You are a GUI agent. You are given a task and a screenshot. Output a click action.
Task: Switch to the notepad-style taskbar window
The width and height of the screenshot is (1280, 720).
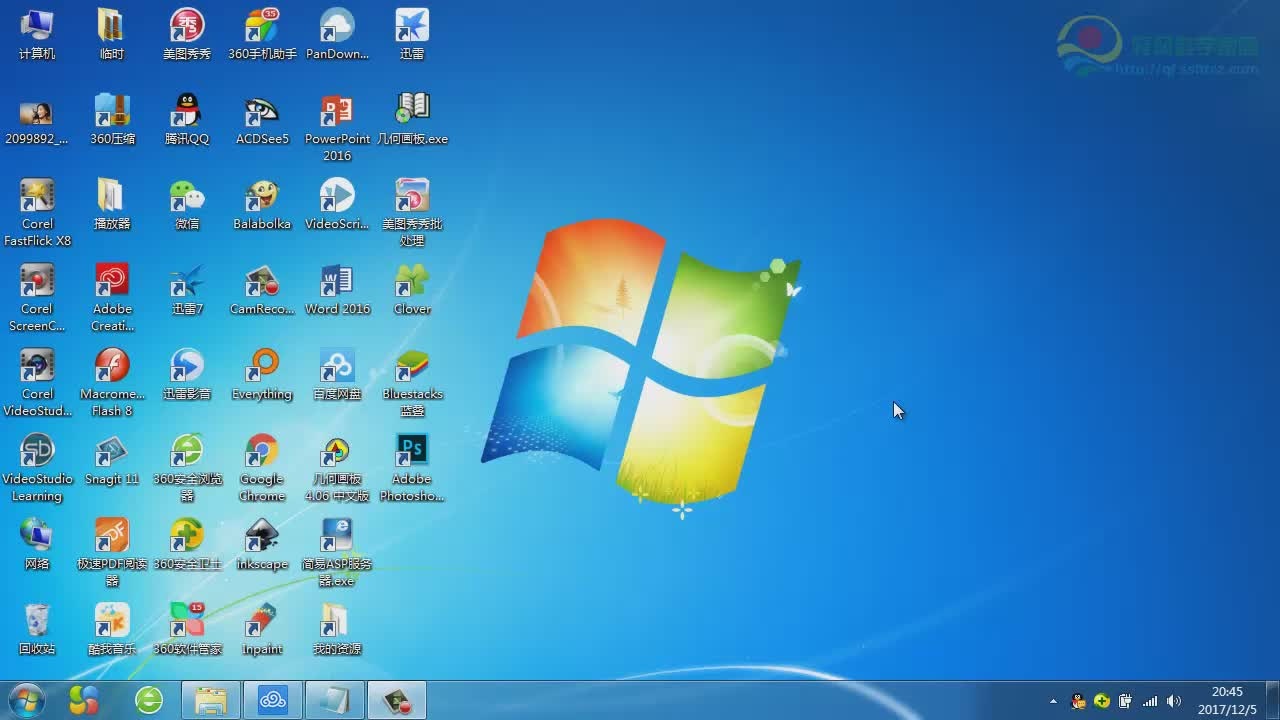pyautogui.click(x=335, y=700)
